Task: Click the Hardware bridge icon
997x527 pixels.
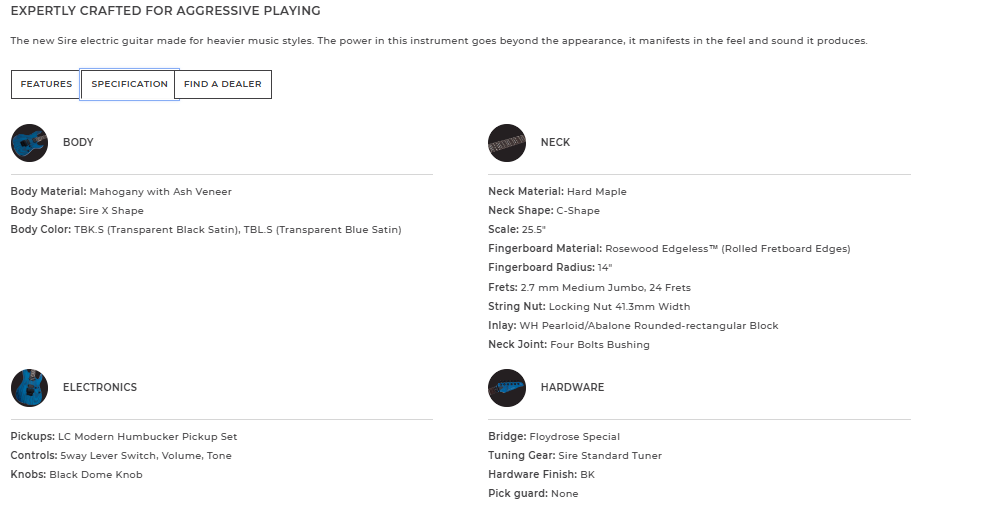Action: click(507, 388)
